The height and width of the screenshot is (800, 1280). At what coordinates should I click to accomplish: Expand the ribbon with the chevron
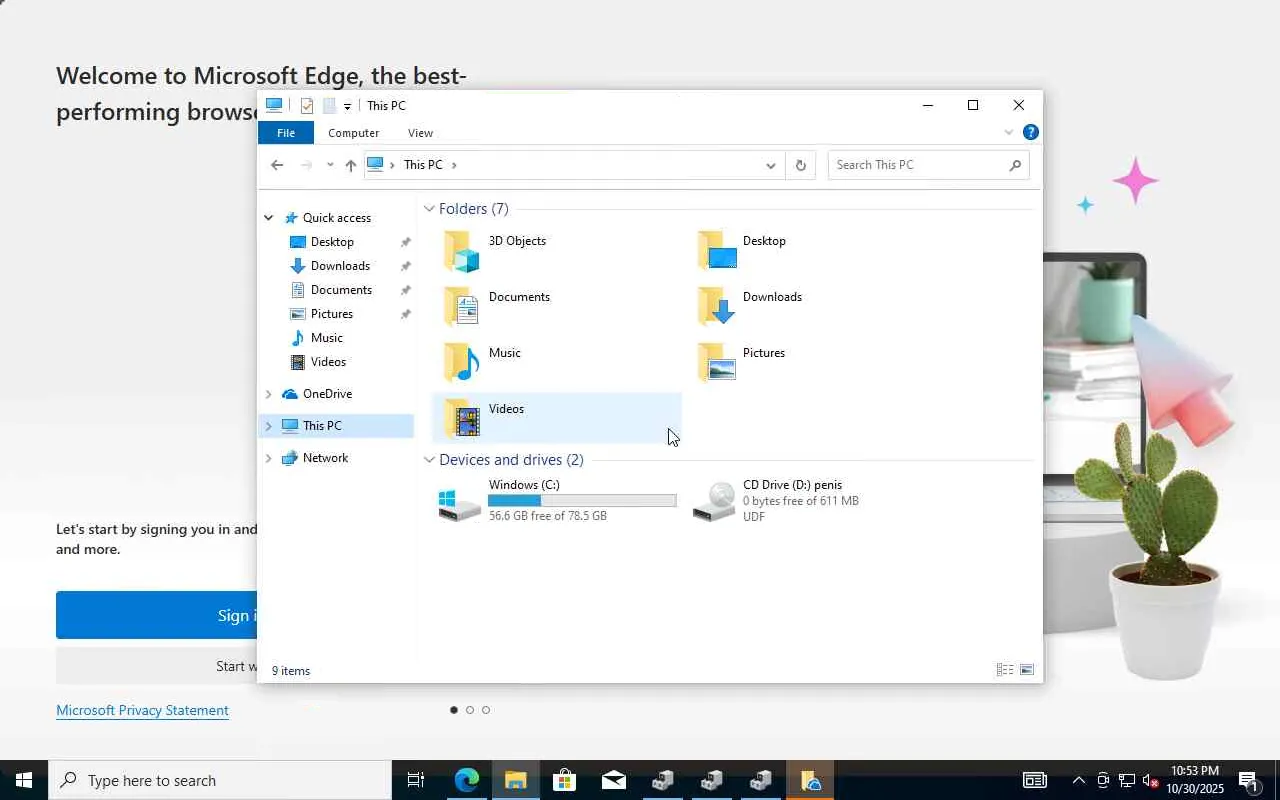[x=1009, y=132]
